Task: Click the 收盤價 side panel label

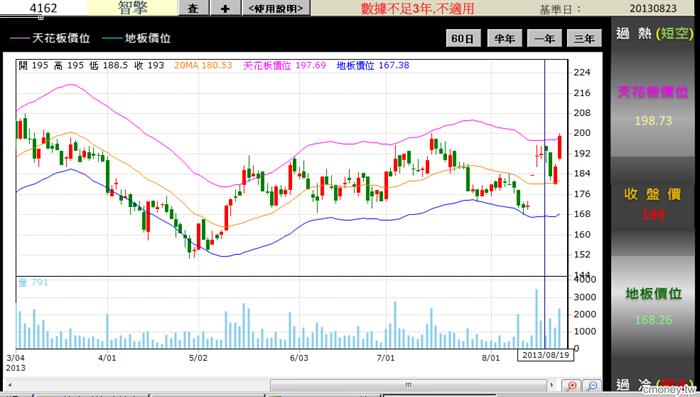Action: pyautogui.click(x=652, y=194)
